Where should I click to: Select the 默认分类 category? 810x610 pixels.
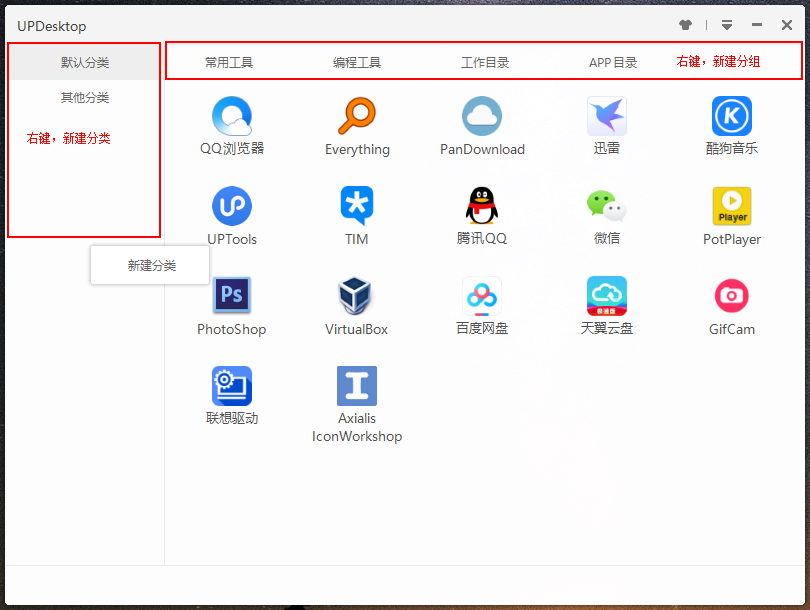[x=85, y=62]
